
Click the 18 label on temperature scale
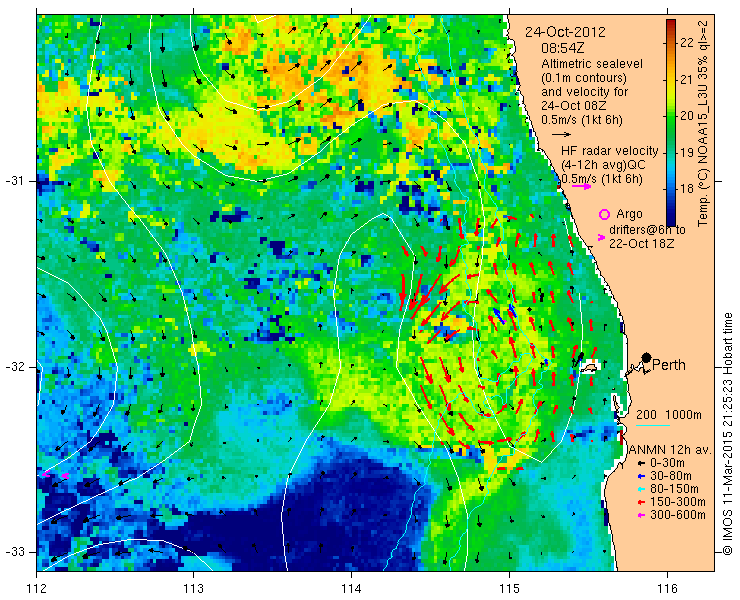click(x=687, y=189)
